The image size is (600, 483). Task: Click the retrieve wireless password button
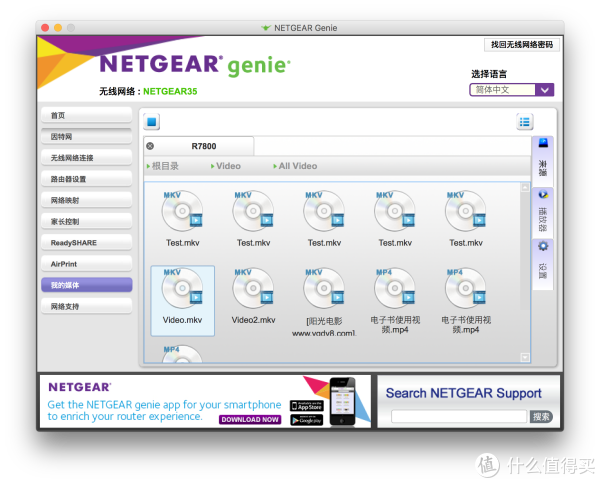(522, 45)
